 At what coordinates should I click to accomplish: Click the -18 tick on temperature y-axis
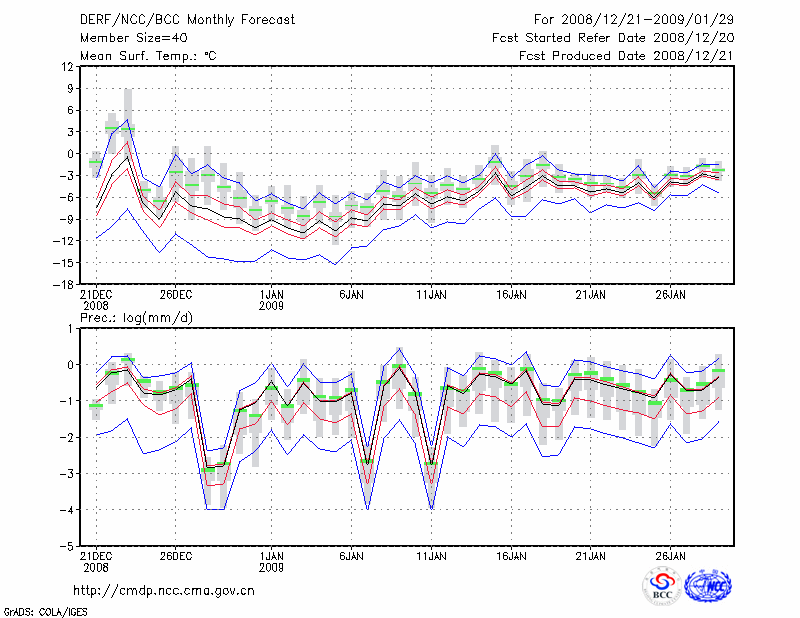[x=63, y=285]
